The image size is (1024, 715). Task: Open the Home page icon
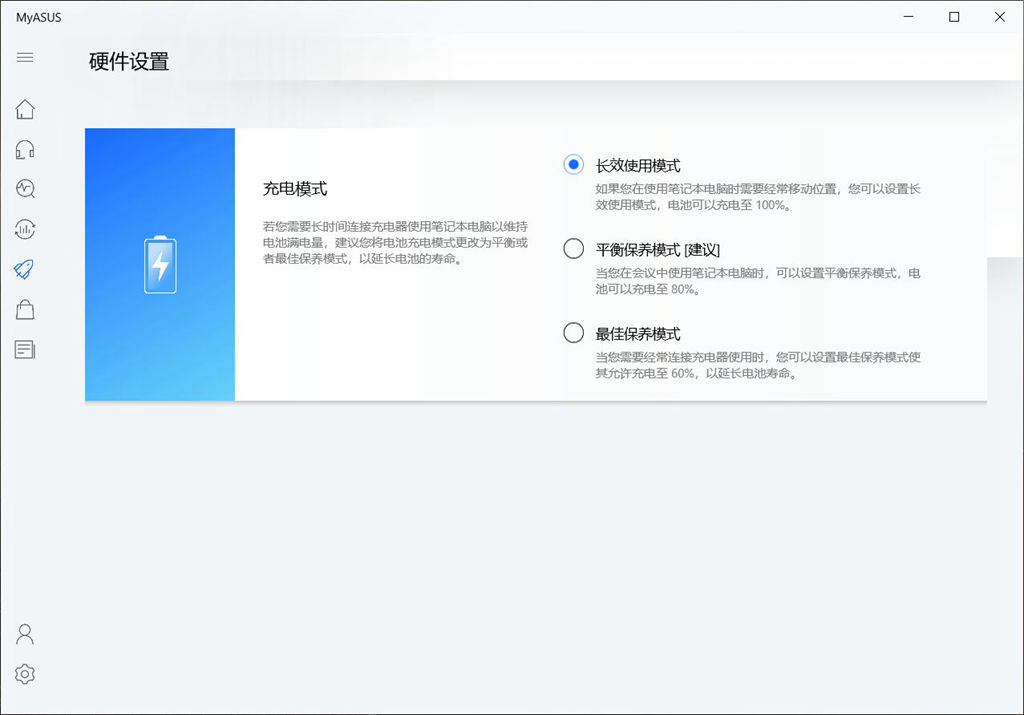coord(25,109)
